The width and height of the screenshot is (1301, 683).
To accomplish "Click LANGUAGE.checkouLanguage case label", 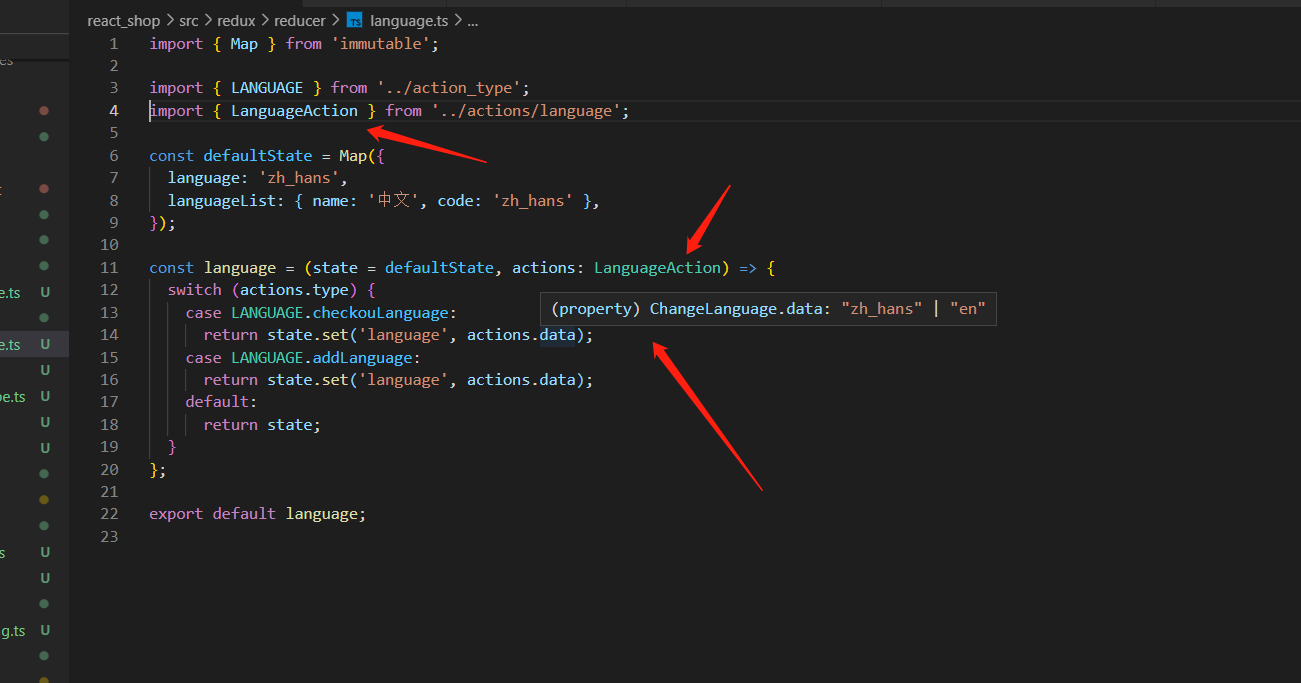I will coord(339,313).
